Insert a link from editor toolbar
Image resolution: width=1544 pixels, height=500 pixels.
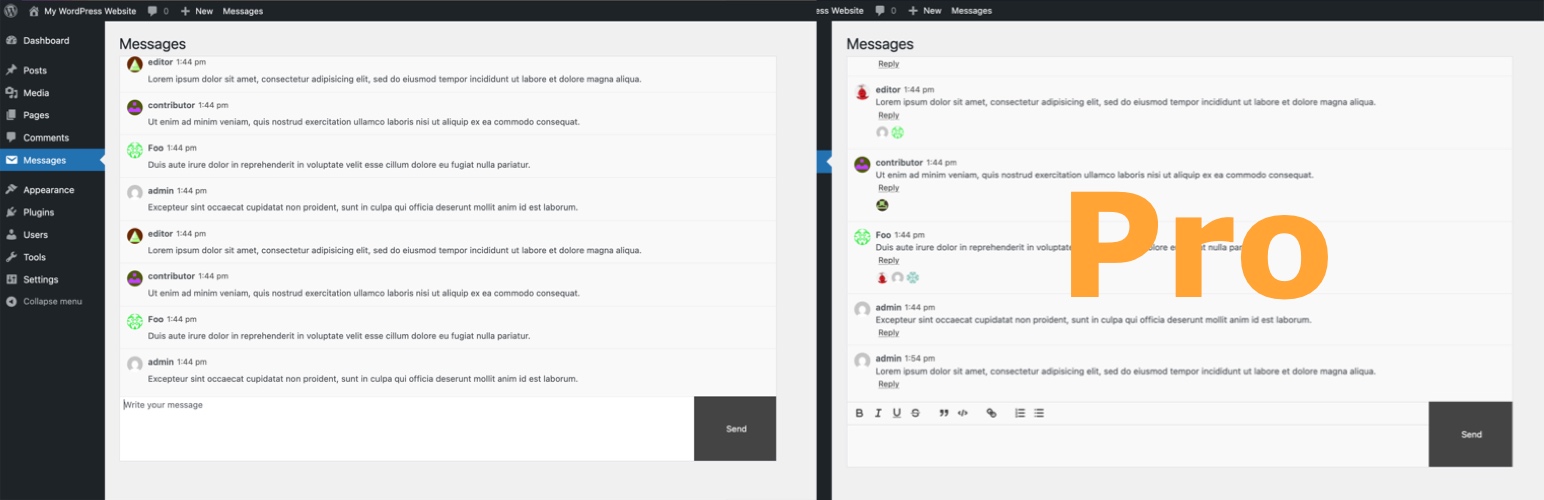click(x=991, y=413)
